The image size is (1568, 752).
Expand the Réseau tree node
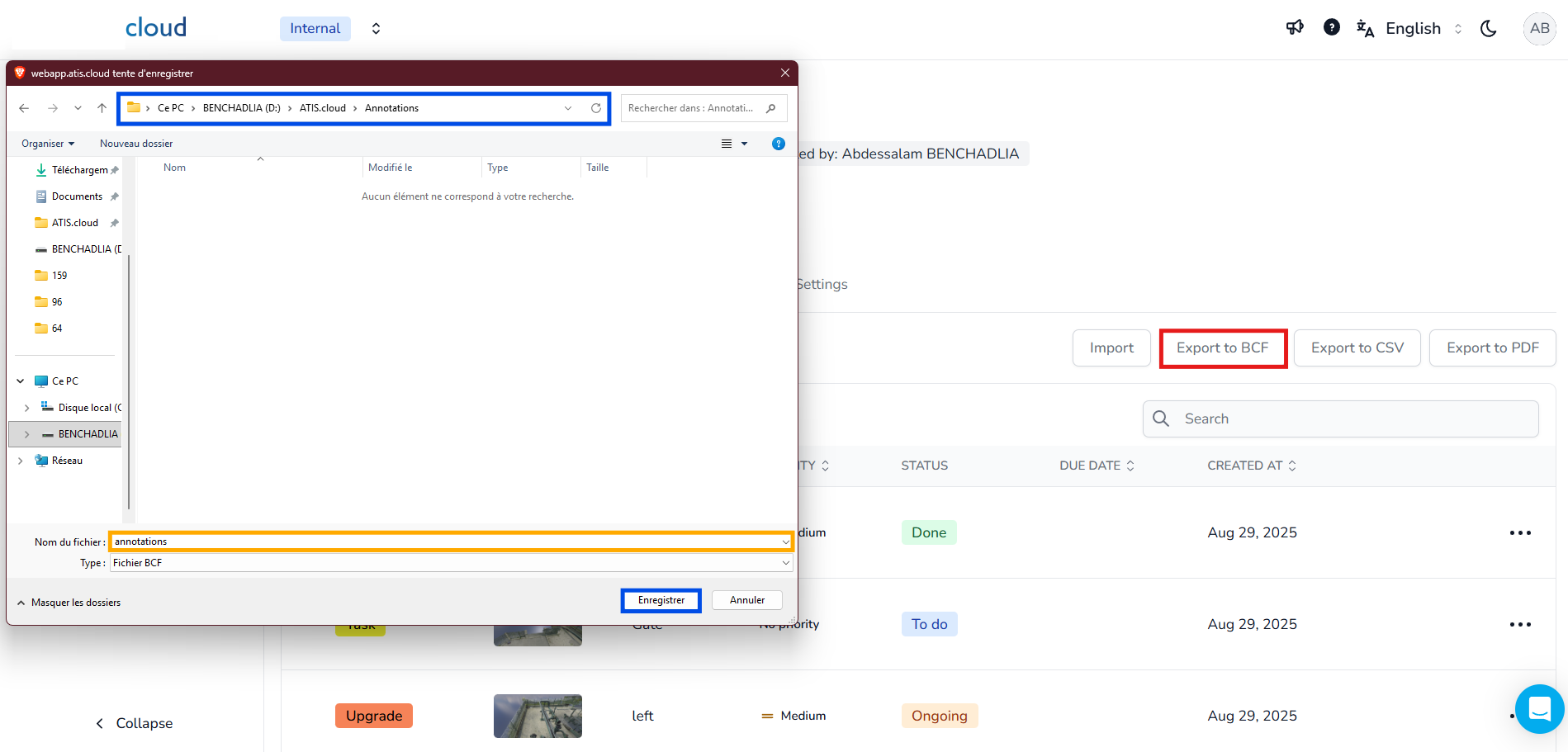click(x=21, y=461)
